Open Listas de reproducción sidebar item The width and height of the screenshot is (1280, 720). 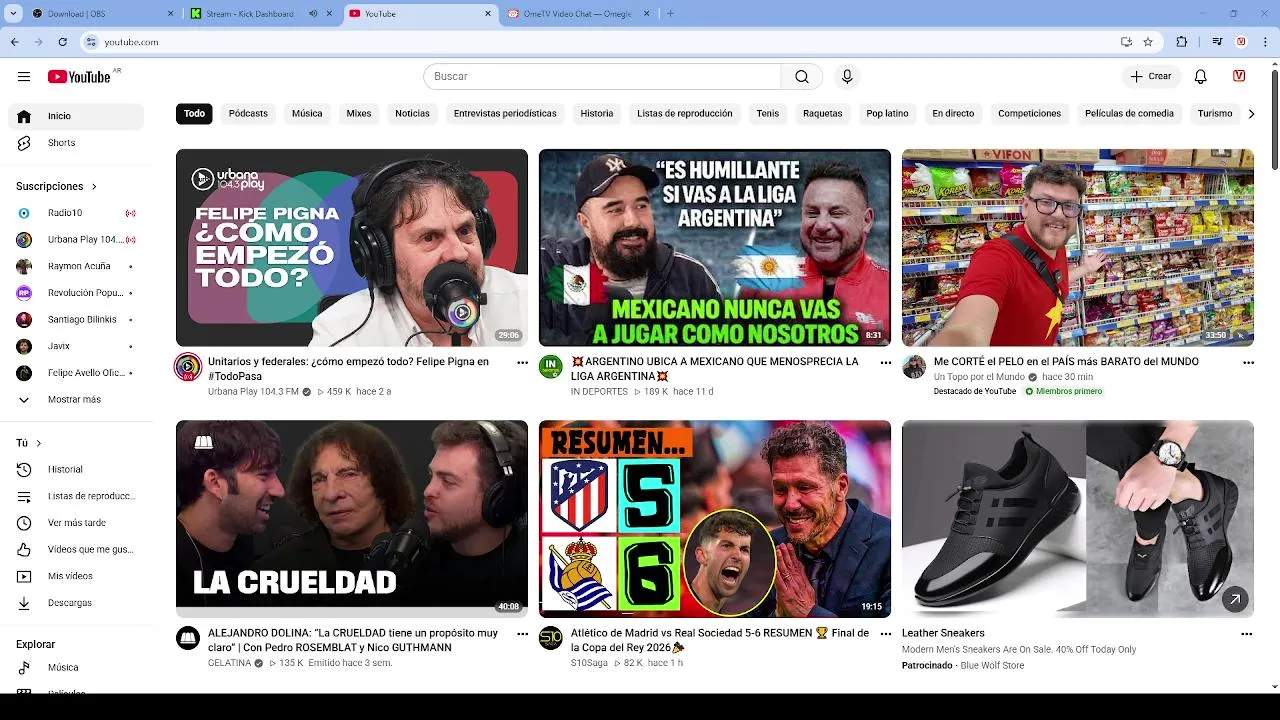click(x=76, y=496)
